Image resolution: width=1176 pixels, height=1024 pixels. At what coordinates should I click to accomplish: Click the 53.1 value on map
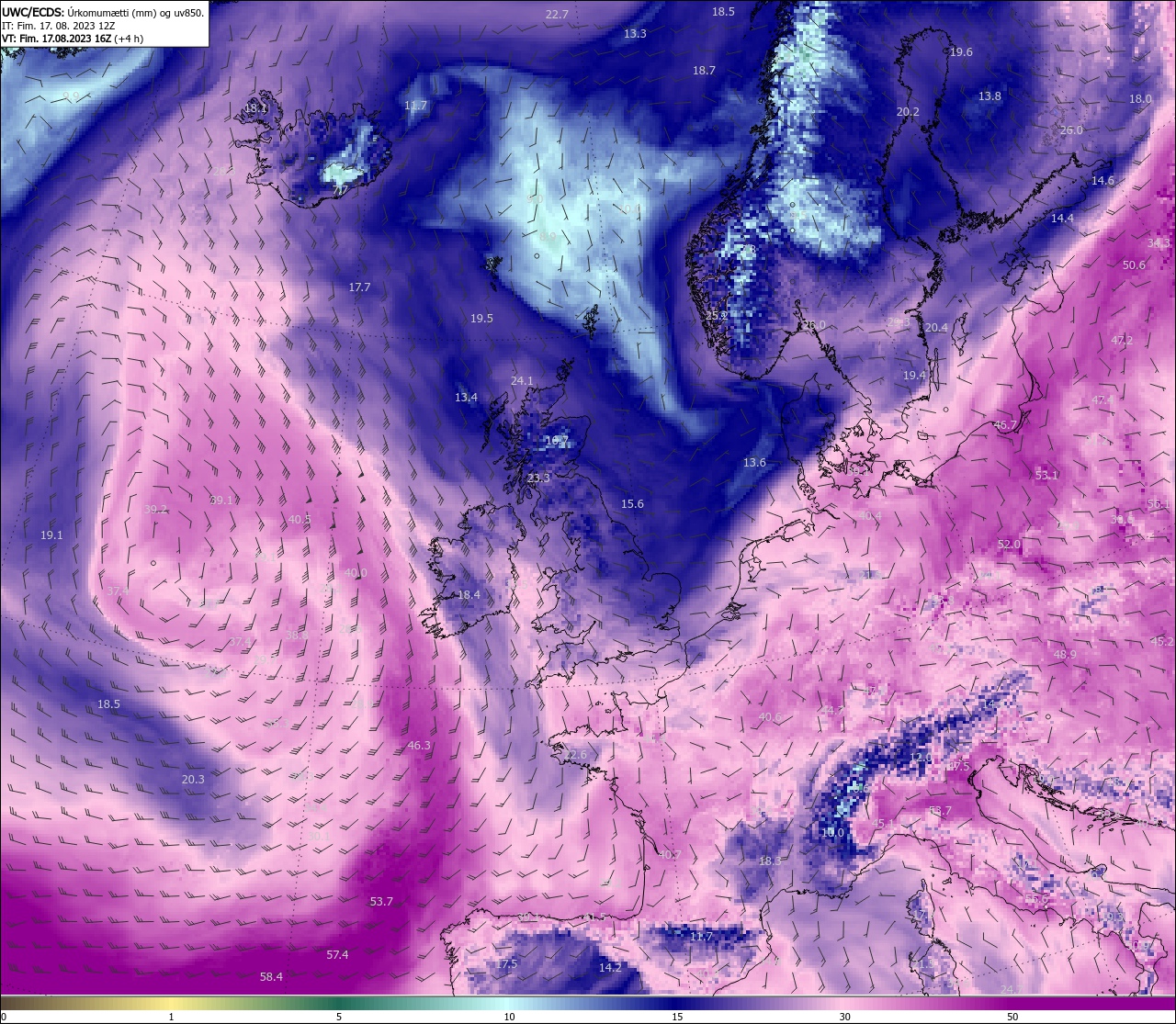(x=1046, y=476)
